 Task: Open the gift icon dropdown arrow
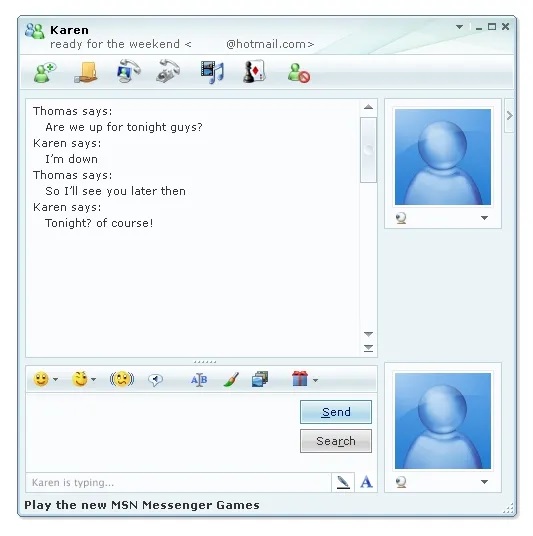316,380
